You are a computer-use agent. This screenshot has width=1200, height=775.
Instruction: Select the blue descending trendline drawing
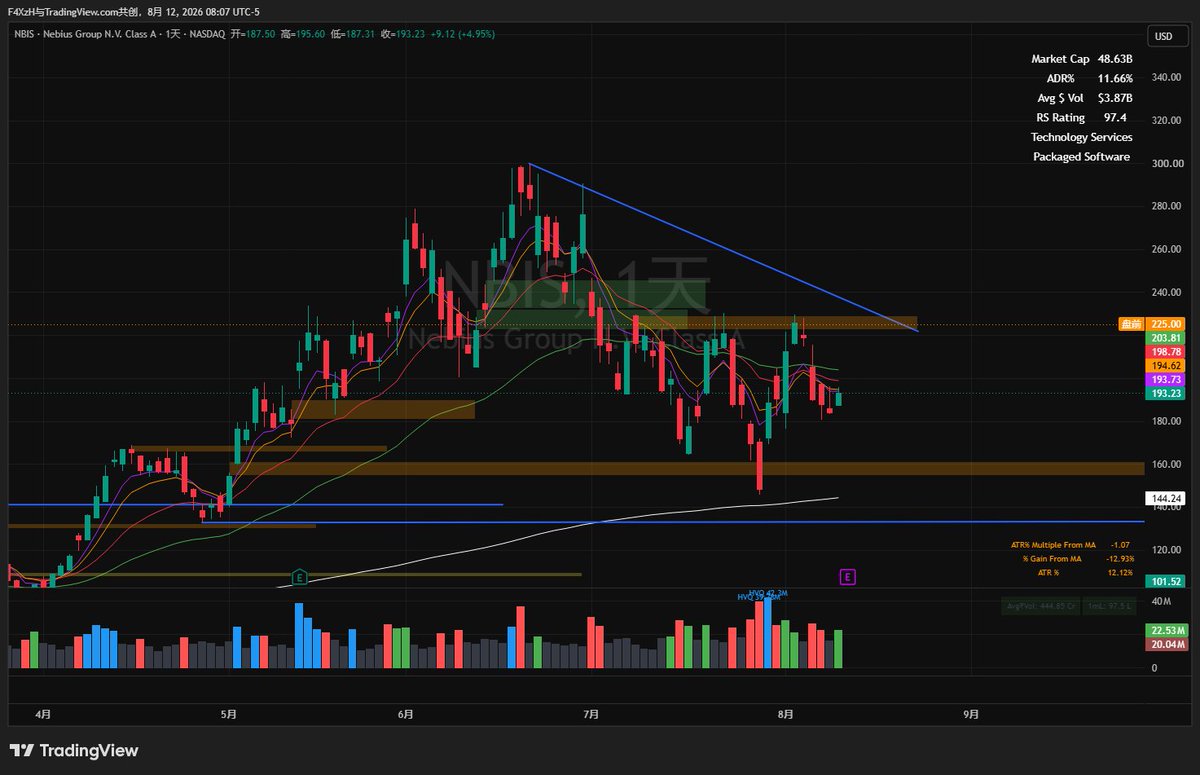point(723,247)
